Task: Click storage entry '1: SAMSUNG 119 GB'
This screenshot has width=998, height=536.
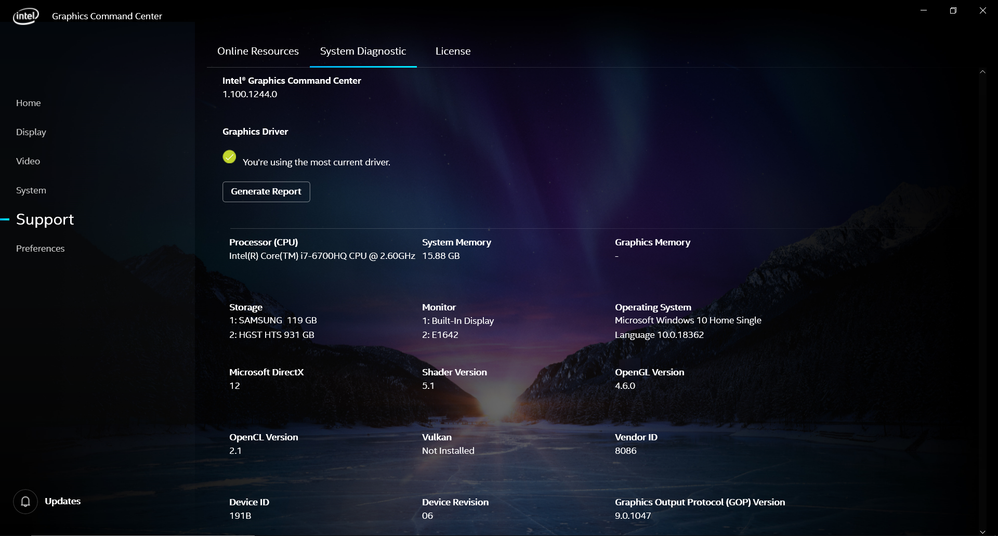Action: [273, 321]
